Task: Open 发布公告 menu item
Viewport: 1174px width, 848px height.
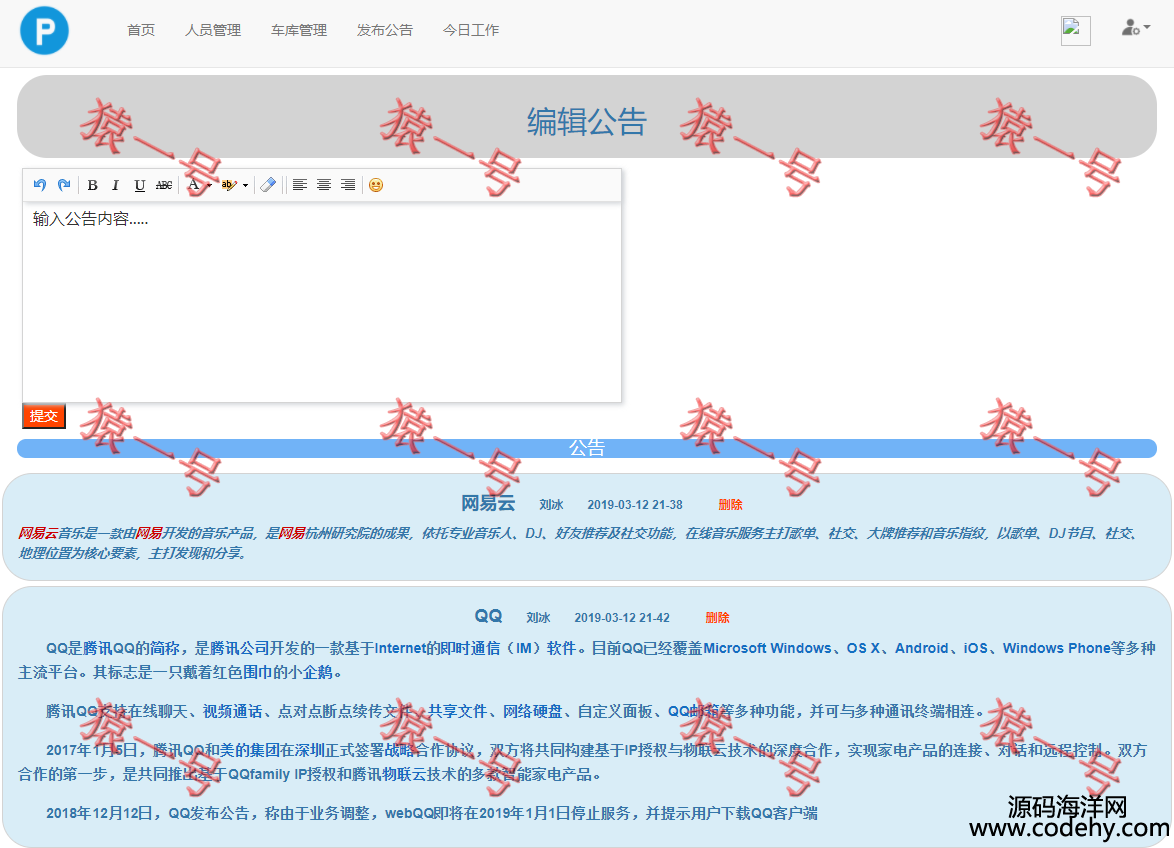Action: (x=385, y=30)
